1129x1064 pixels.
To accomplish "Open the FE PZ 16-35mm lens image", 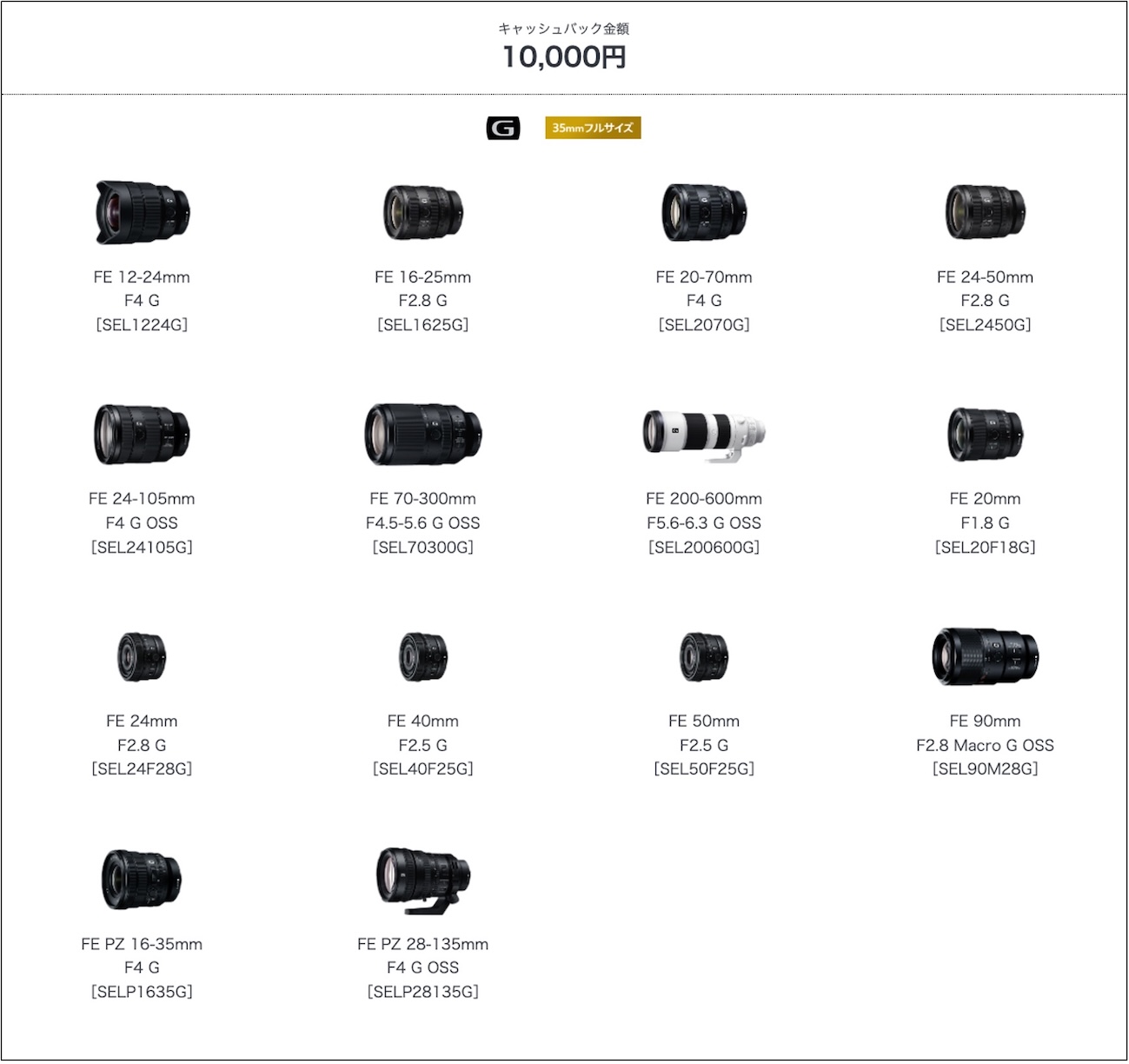I will [142, 880].
